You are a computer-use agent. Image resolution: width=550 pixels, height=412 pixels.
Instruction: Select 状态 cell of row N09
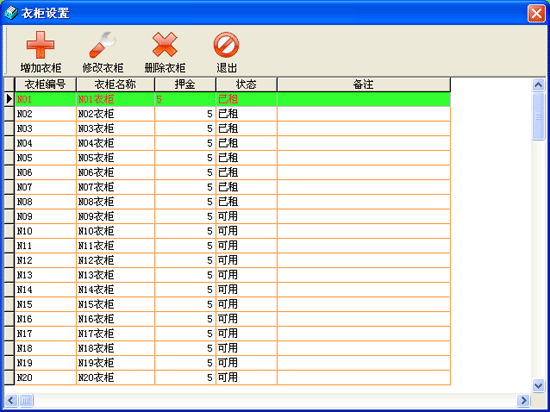246,216
